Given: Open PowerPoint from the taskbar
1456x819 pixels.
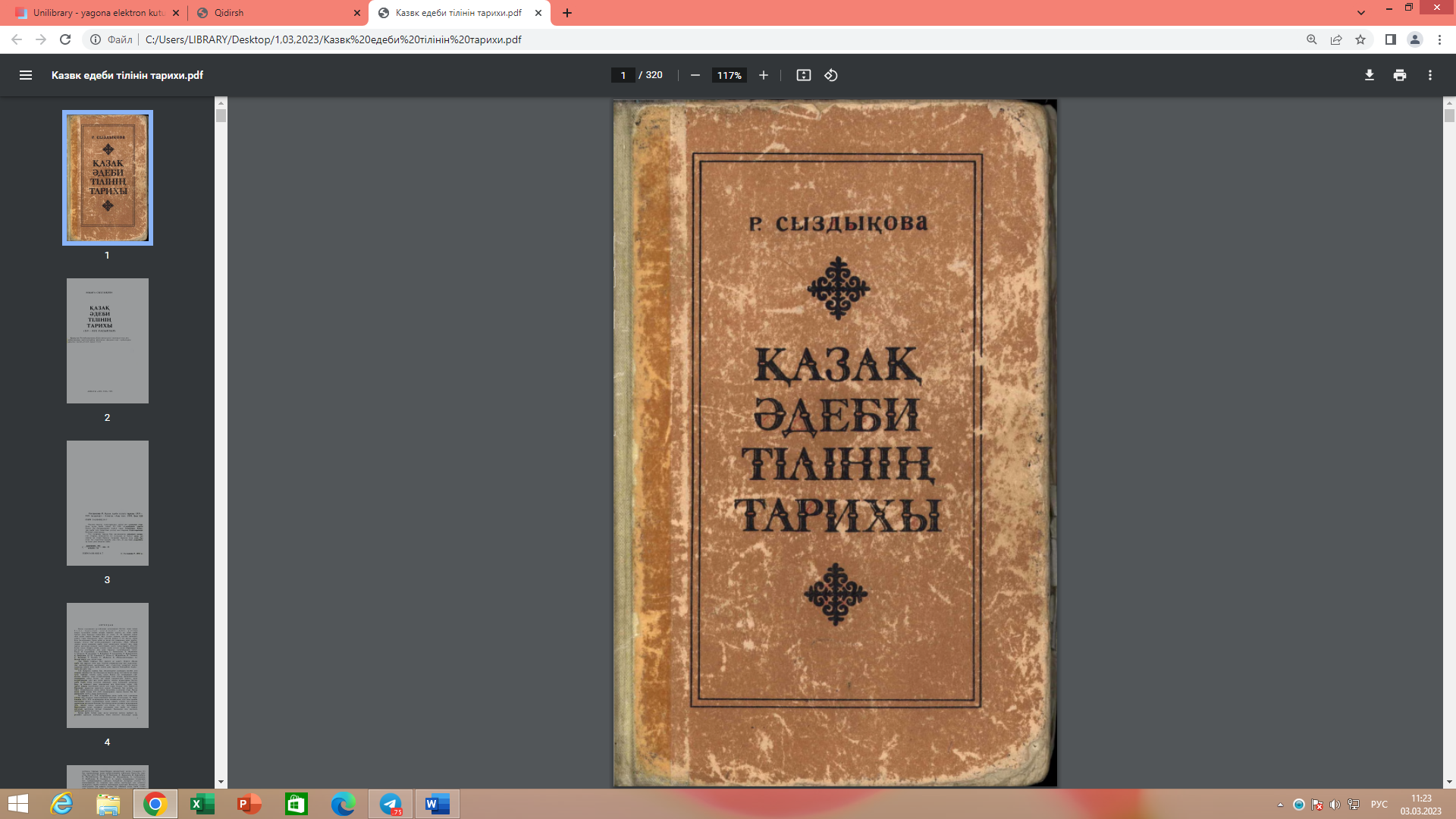Looking at the screenshot, I should (249, 804).
